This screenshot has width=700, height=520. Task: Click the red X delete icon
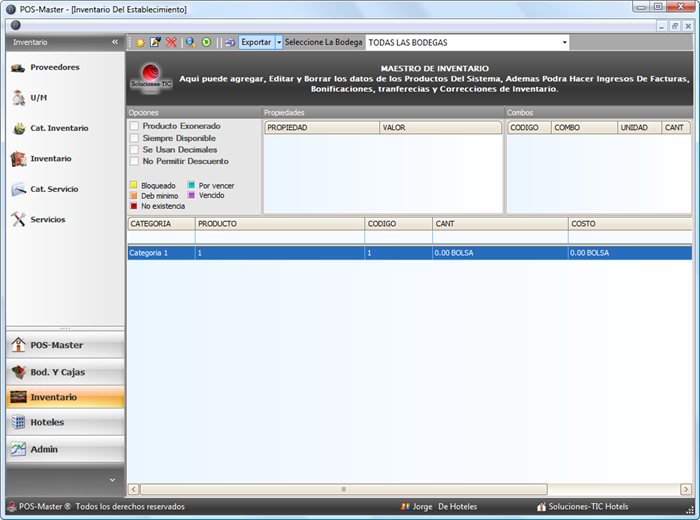click(x=171, y=42)
